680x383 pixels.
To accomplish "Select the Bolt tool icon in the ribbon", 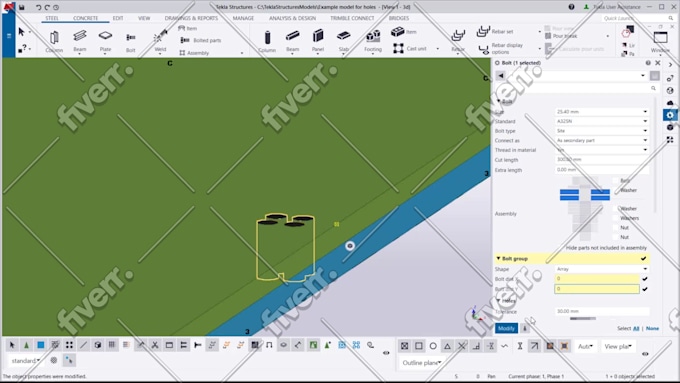I will click(131, 37).
